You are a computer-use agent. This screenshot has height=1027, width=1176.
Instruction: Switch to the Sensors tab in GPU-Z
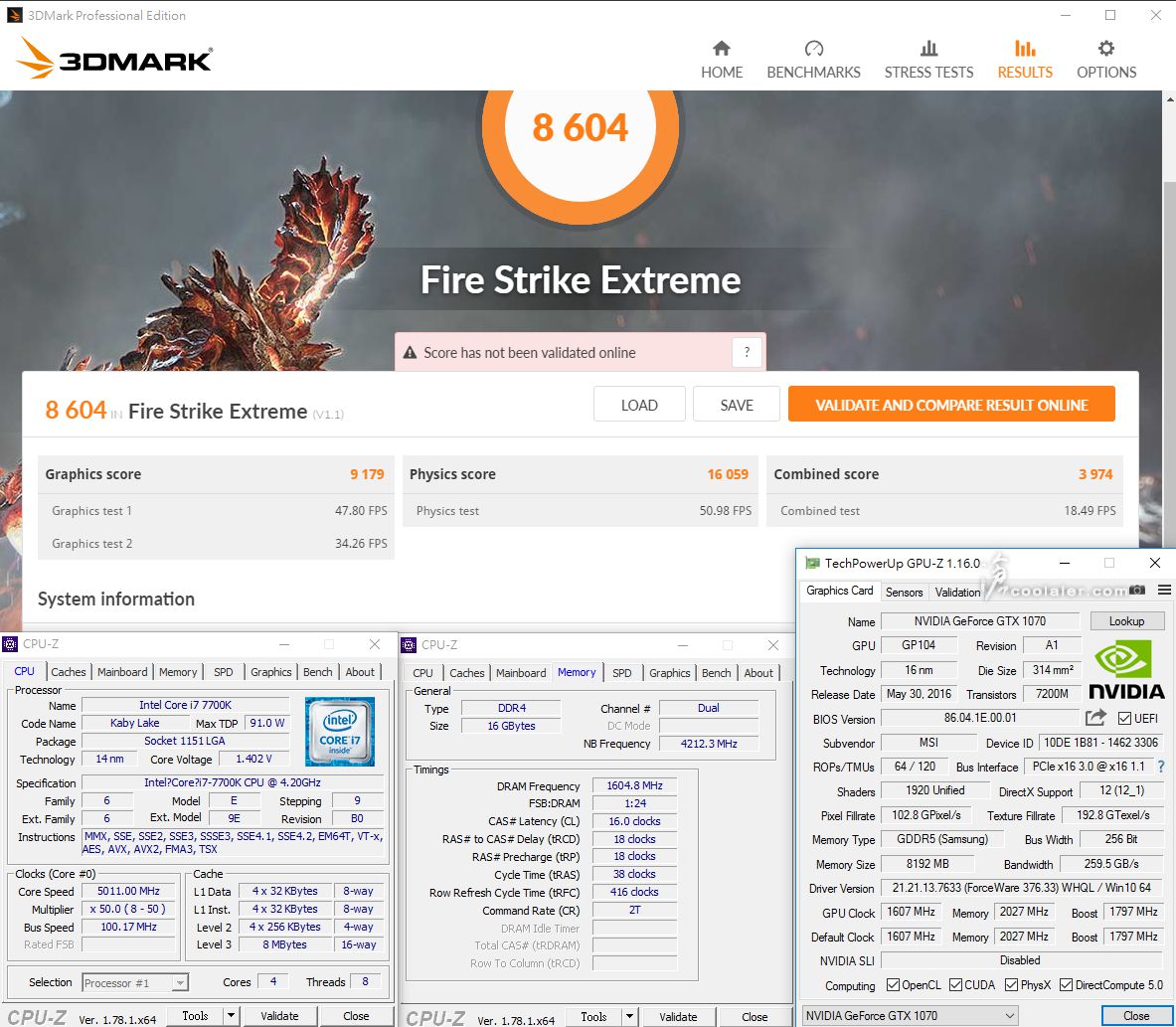pos(904,592)
